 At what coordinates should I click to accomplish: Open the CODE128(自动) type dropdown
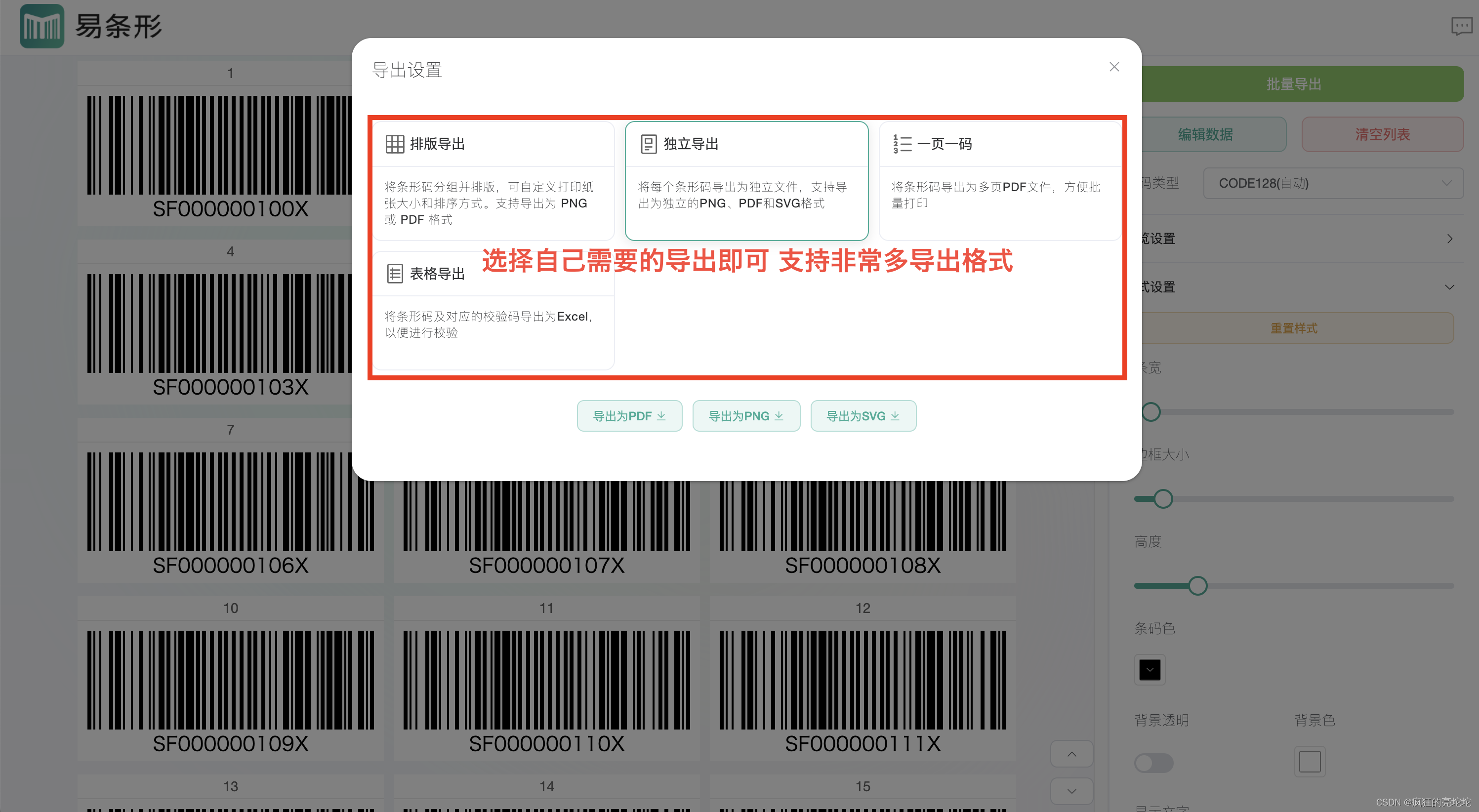pos(1333,183)
